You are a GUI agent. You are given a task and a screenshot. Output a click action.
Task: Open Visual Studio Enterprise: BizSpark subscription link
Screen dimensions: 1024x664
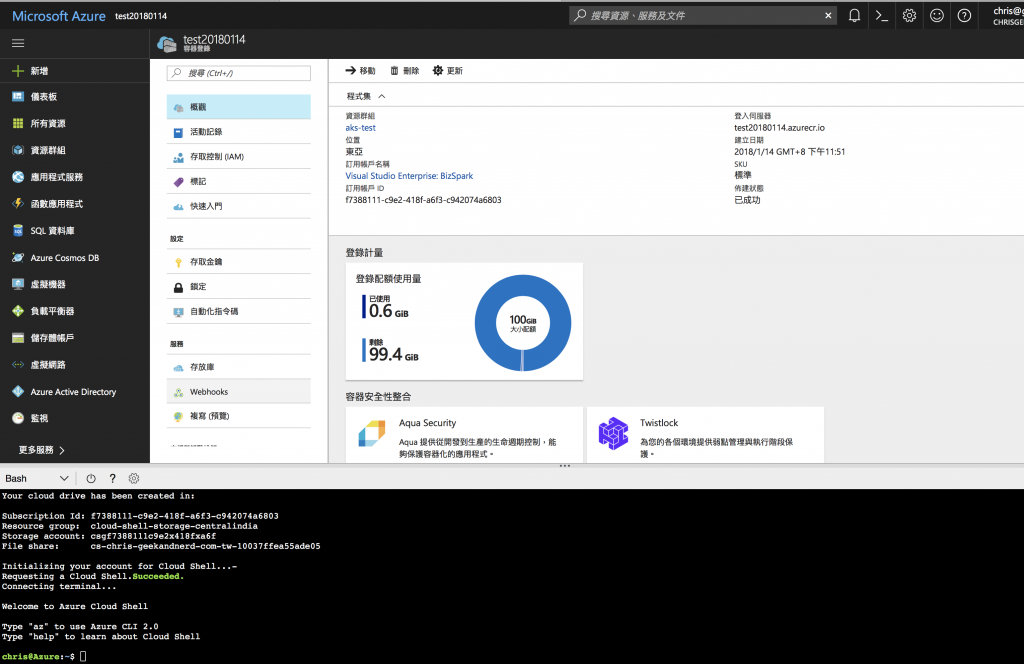[409, 176]
